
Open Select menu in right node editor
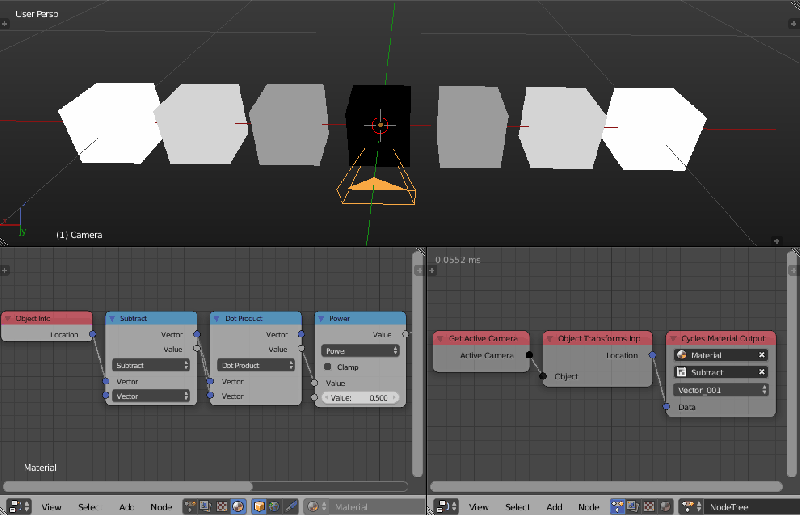click(517, 507)
